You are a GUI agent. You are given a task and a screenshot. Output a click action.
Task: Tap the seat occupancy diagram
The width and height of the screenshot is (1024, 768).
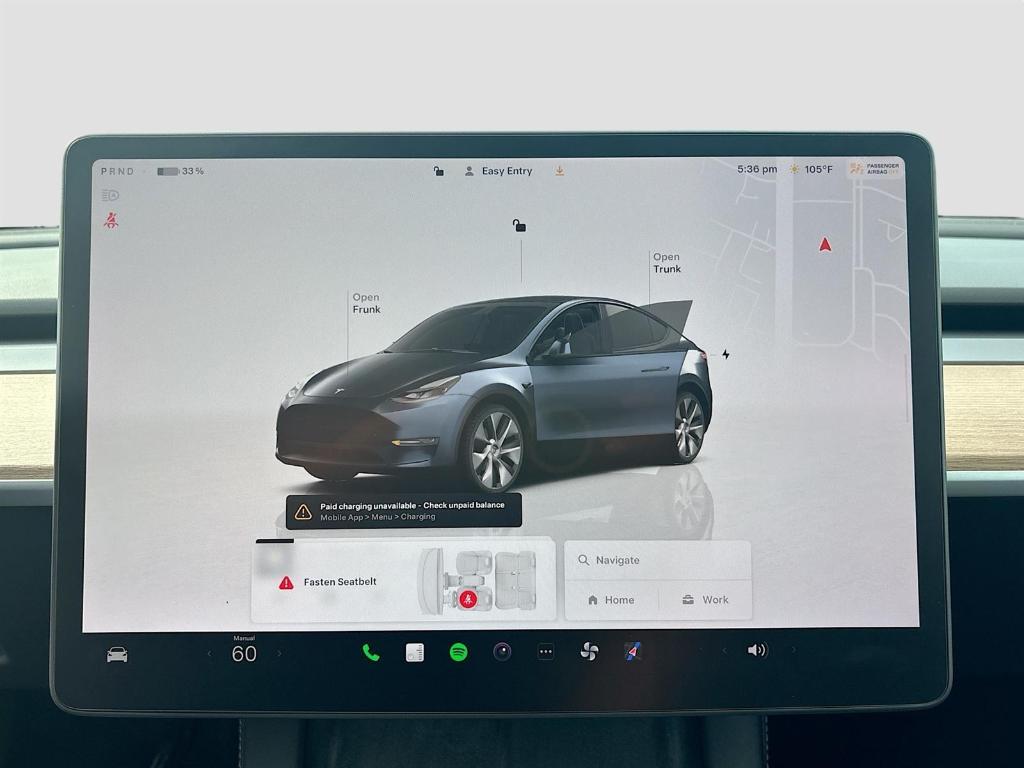(478, 581)
